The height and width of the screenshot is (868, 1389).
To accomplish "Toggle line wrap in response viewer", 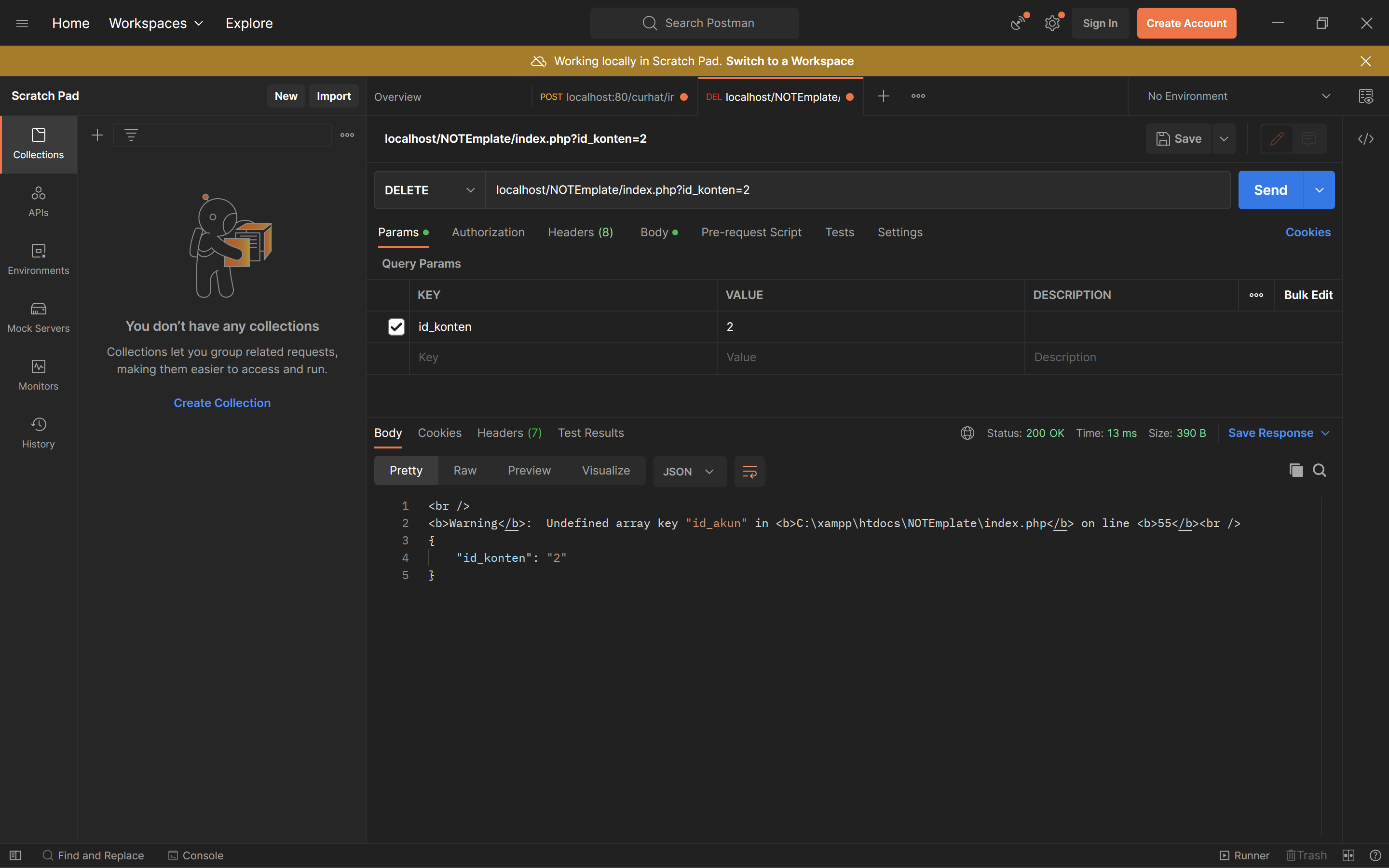I will [749, 471].
